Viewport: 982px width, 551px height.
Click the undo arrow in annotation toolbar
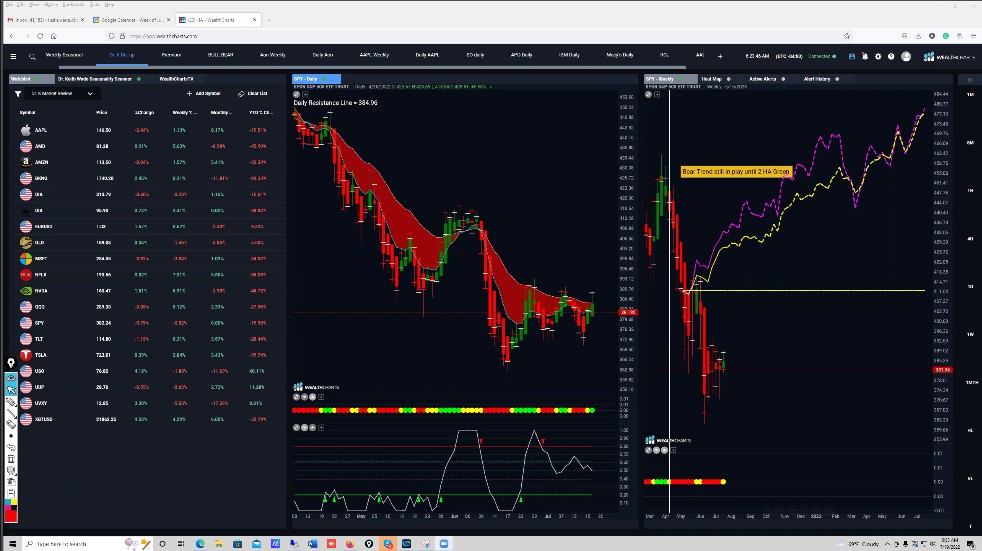click(x=11, y=448)
